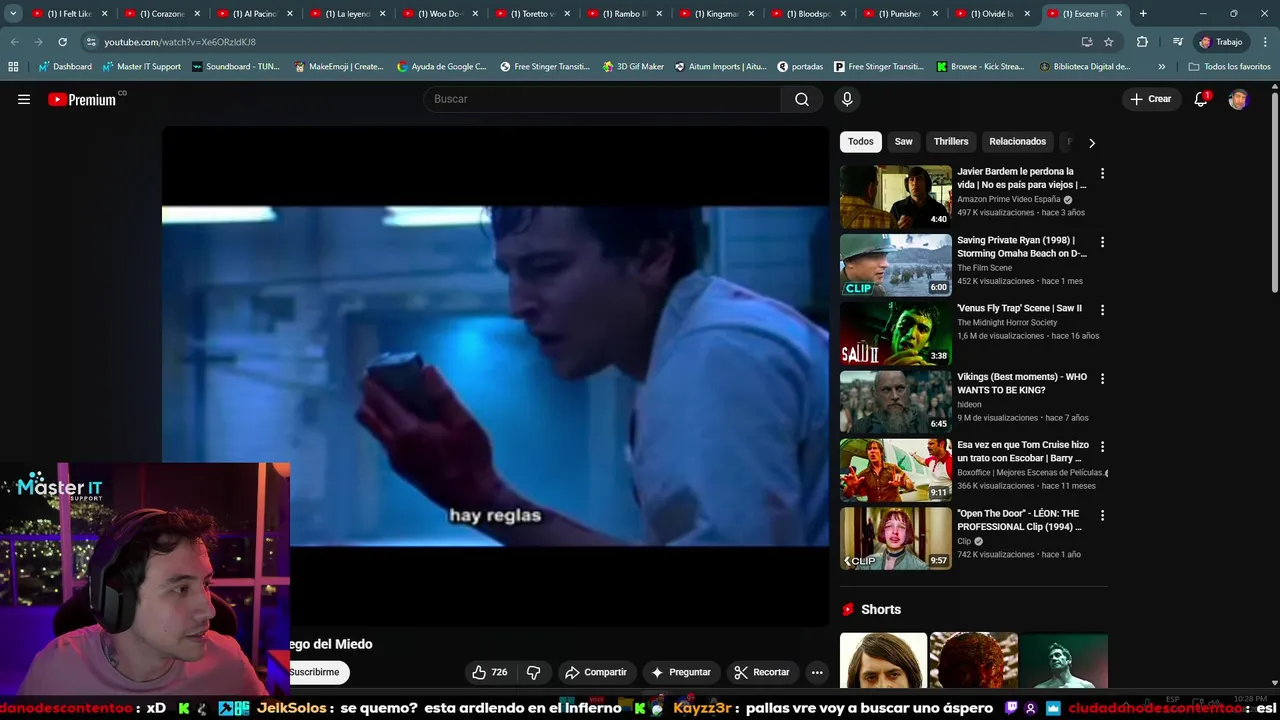1280x720 pixels.
Task: Click the Recortar clip button
Action: pos(762,672)
